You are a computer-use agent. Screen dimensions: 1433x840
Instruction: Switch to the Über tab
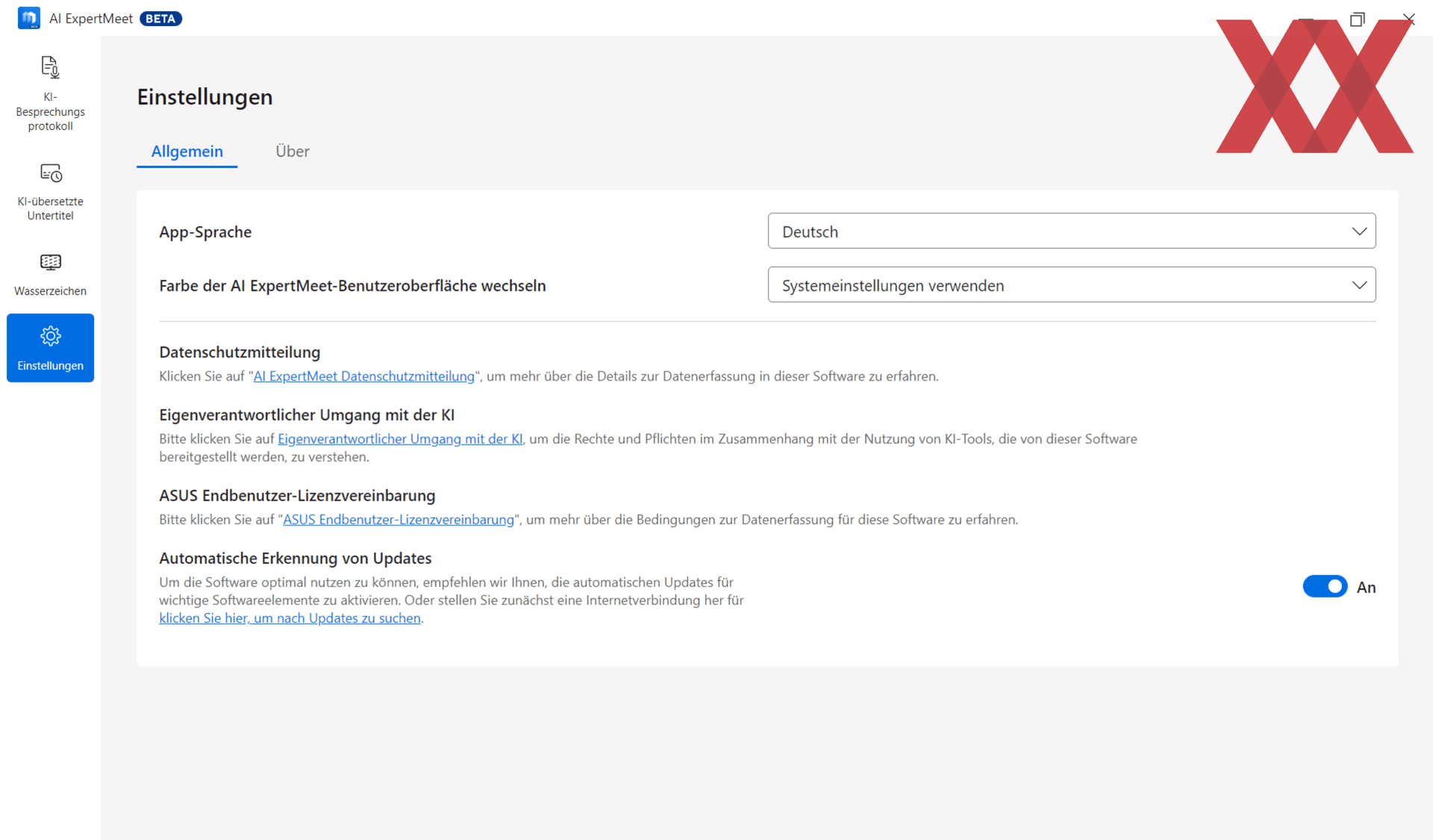tap(292, 151)
